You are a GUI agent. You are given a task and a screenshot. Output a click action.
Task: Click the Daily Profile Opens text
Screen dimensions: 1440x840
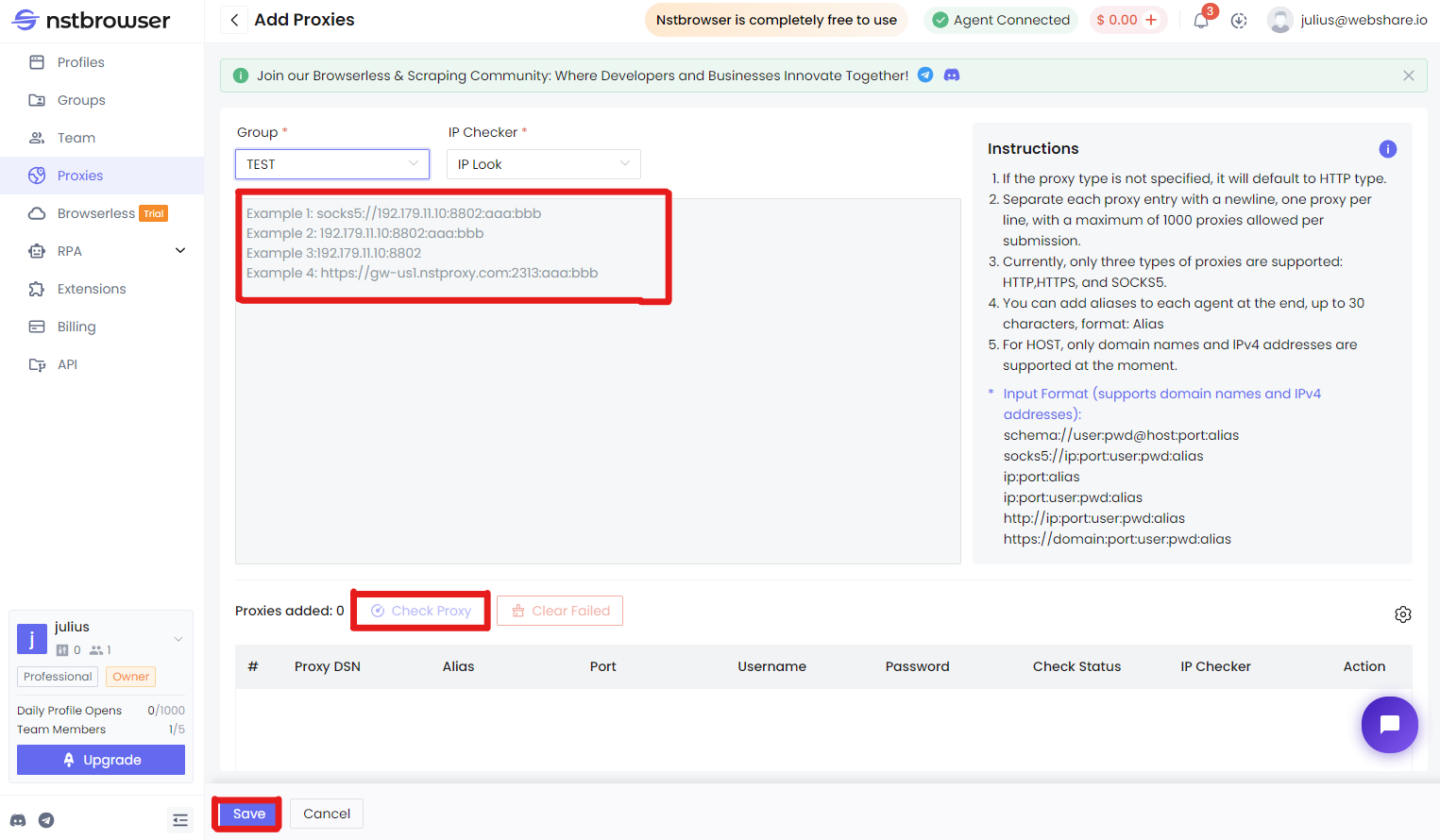(69, 711)
